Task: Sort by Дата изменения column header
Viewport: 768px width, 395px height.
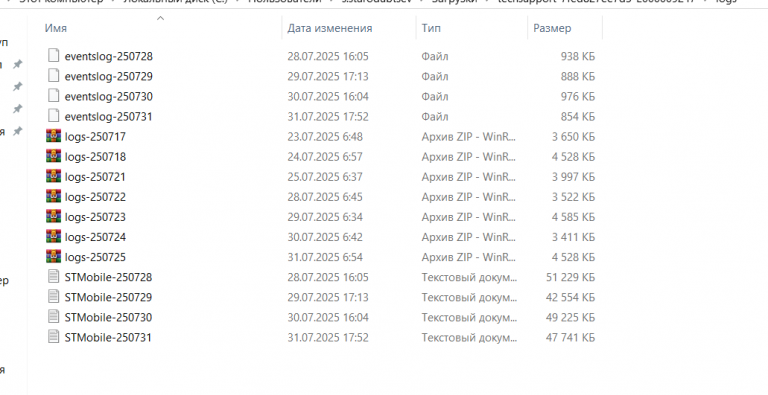Action: coord(330,28)
